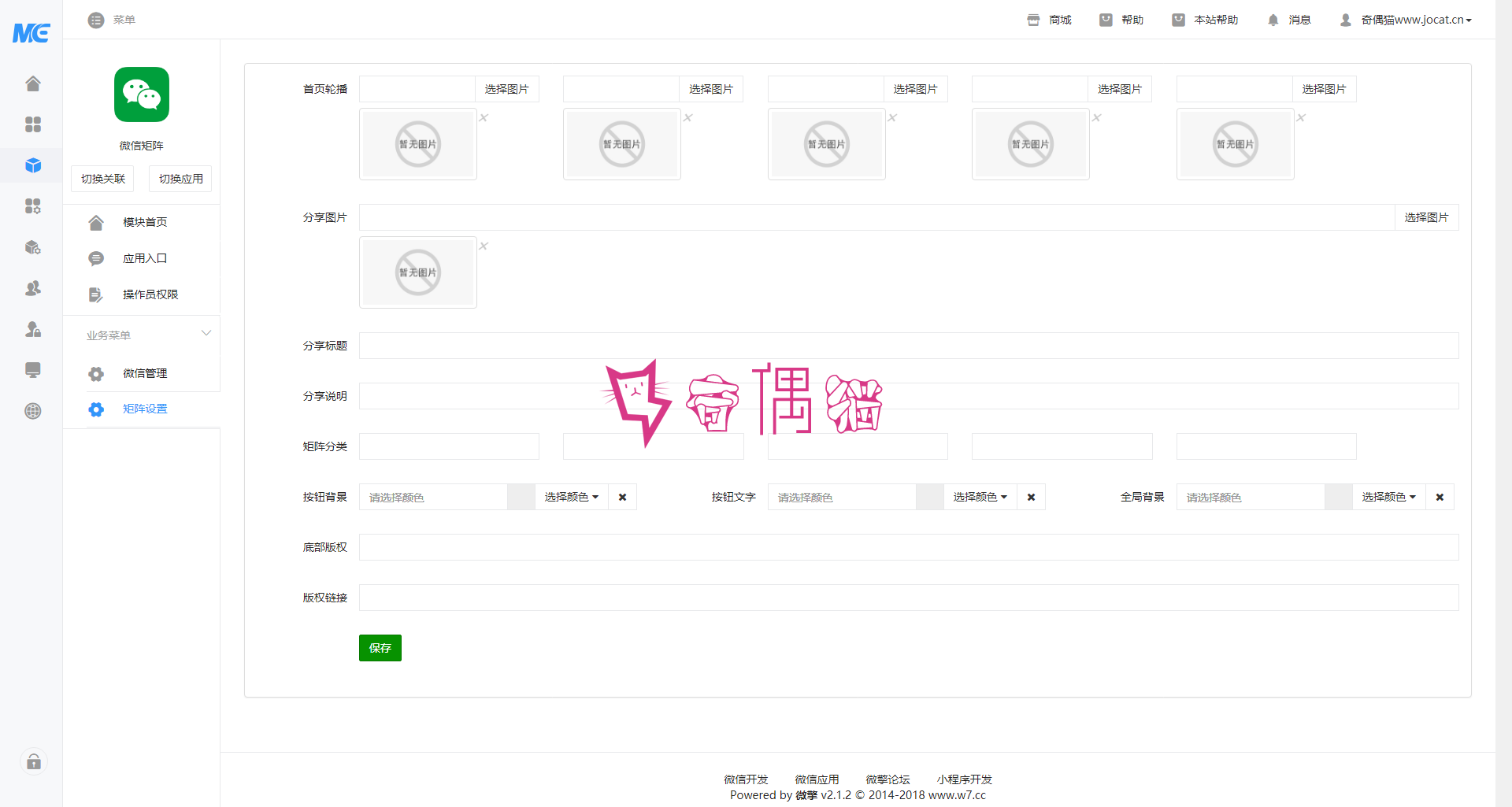Open the 微擎论坛 footer link
The width and height of the screenshot is (1512, 807).
(x=888, y=779)
